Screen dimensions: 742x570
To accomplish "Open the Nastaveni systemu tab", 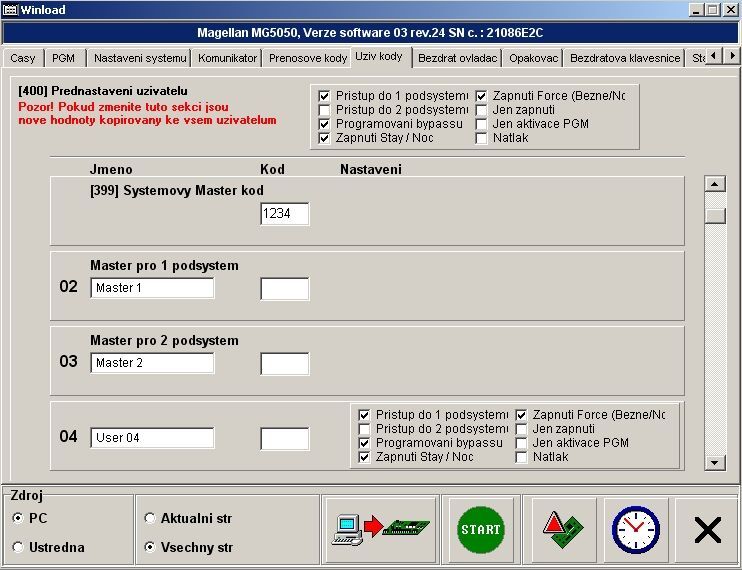I will (x=139, y=58).
